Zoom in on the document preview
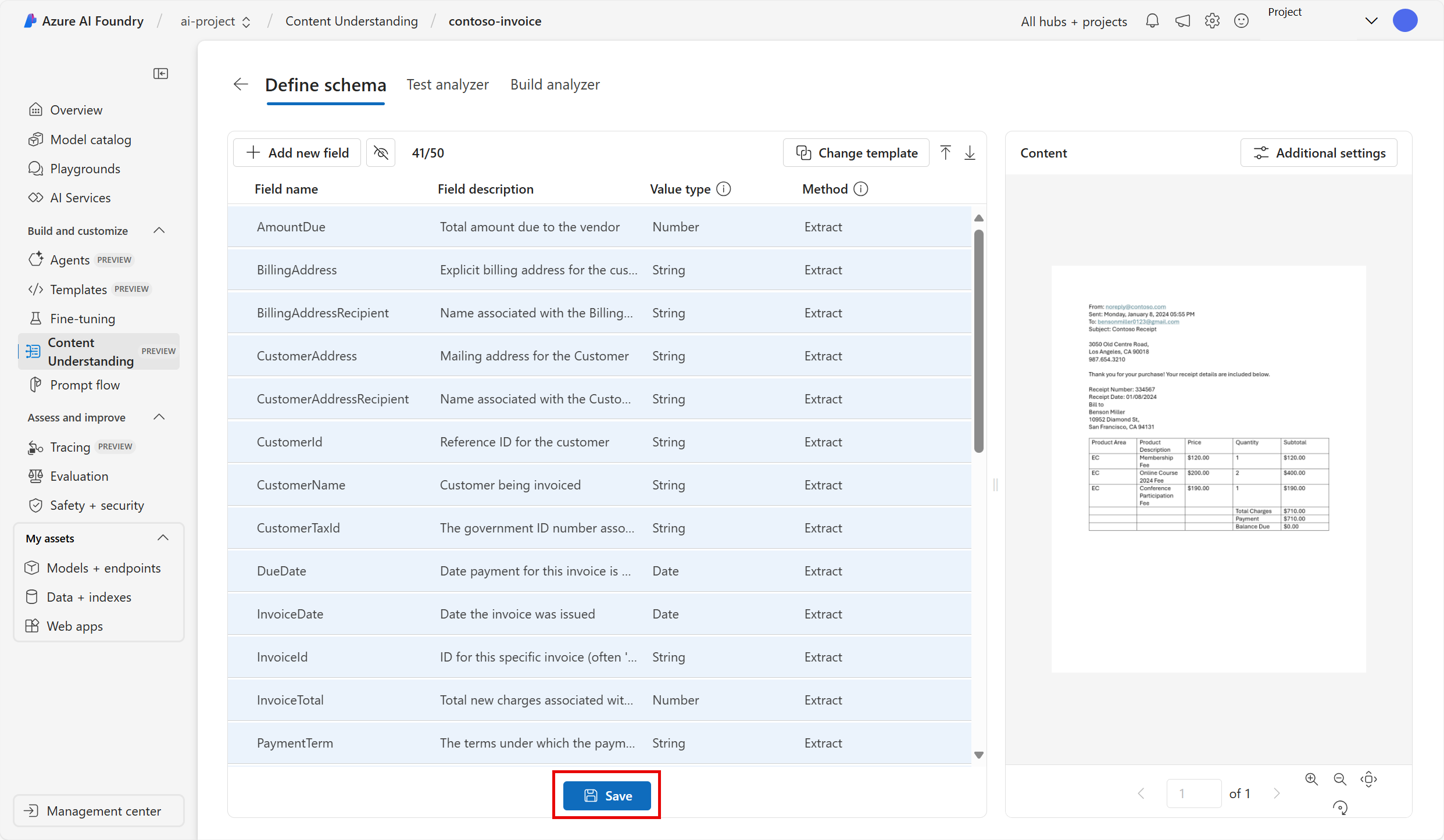 [1311, 779]
